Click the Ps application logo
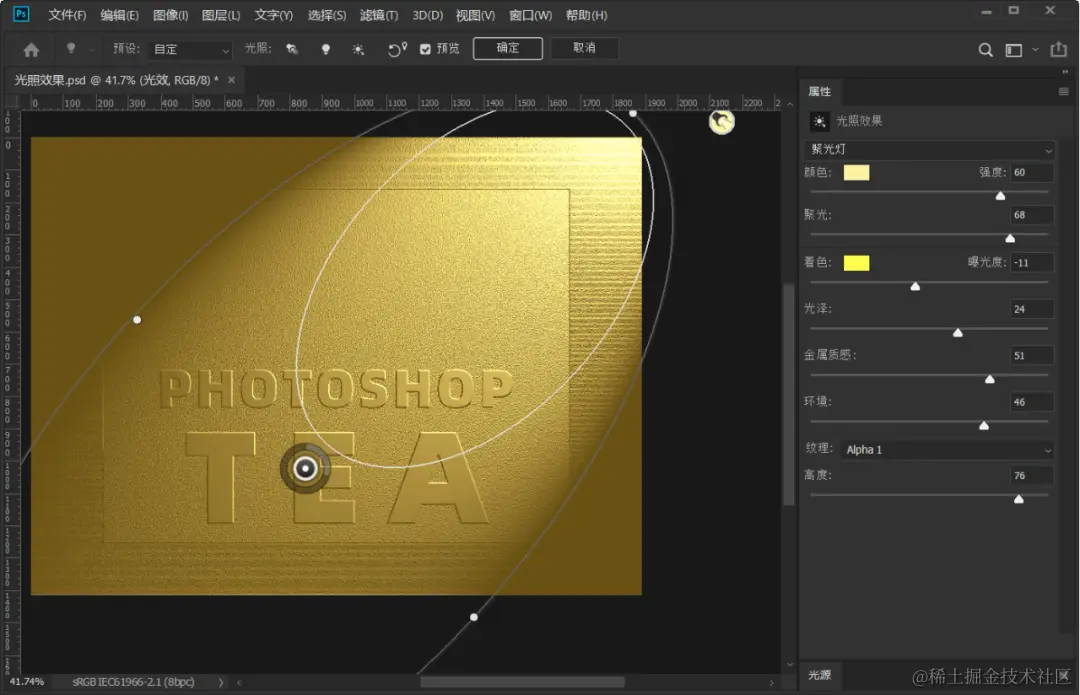 click(21, 14)
